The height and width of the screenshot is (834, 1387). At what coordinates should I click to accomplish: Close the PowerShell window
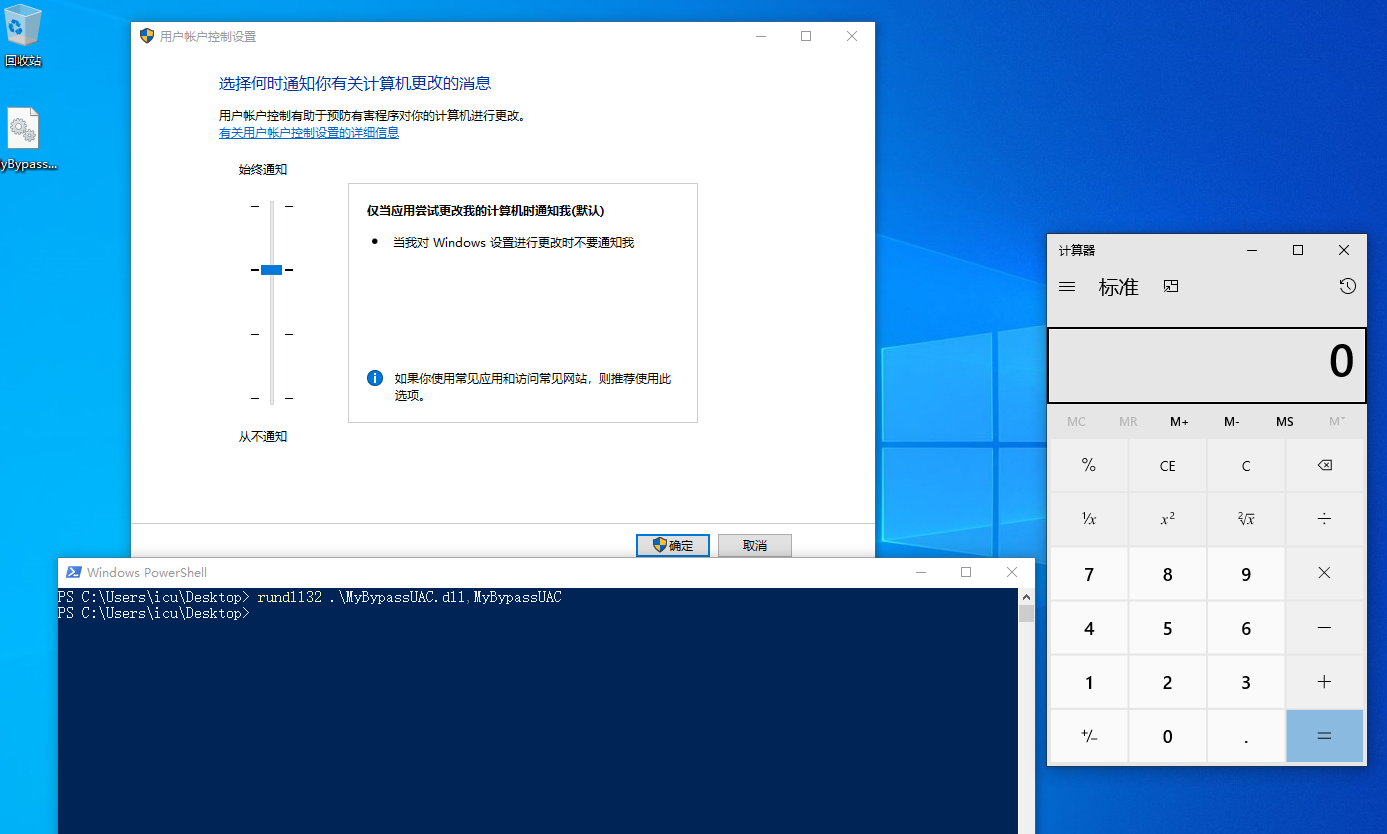pyautogui.click(x=1012, y=572)
